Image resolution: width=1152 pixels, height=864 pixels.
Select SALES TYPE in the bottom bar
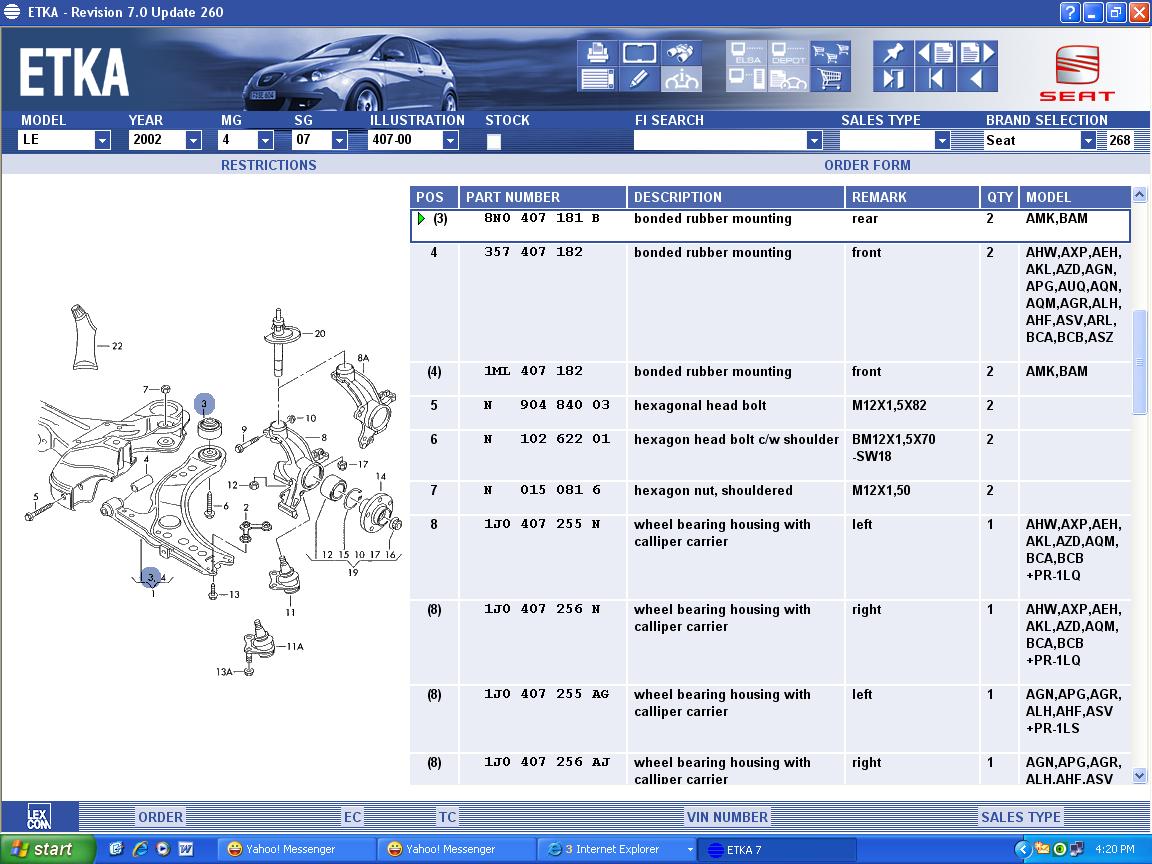(x=1021, y=817)
